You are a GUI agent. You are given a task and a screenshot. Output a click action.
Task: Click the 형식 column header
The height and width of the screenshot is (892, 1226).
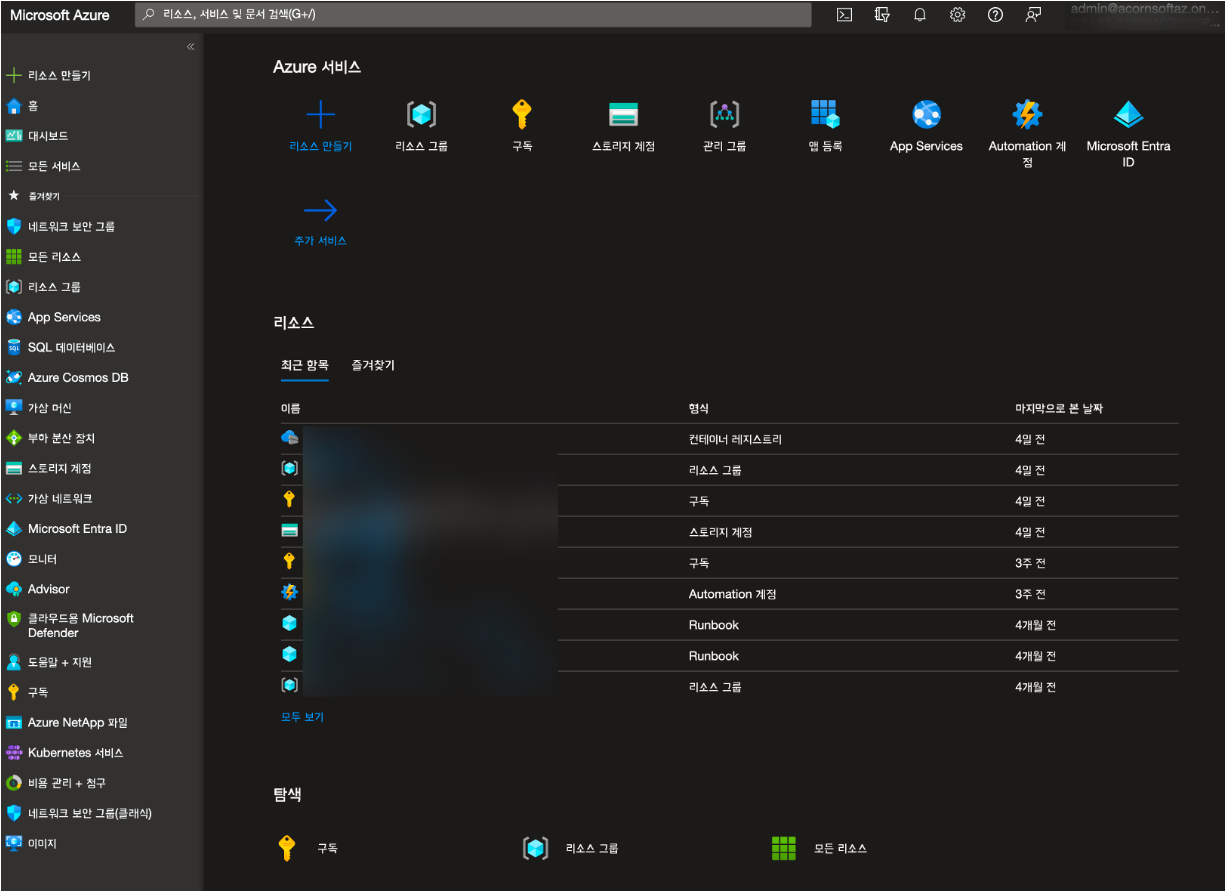pos(699,408)
